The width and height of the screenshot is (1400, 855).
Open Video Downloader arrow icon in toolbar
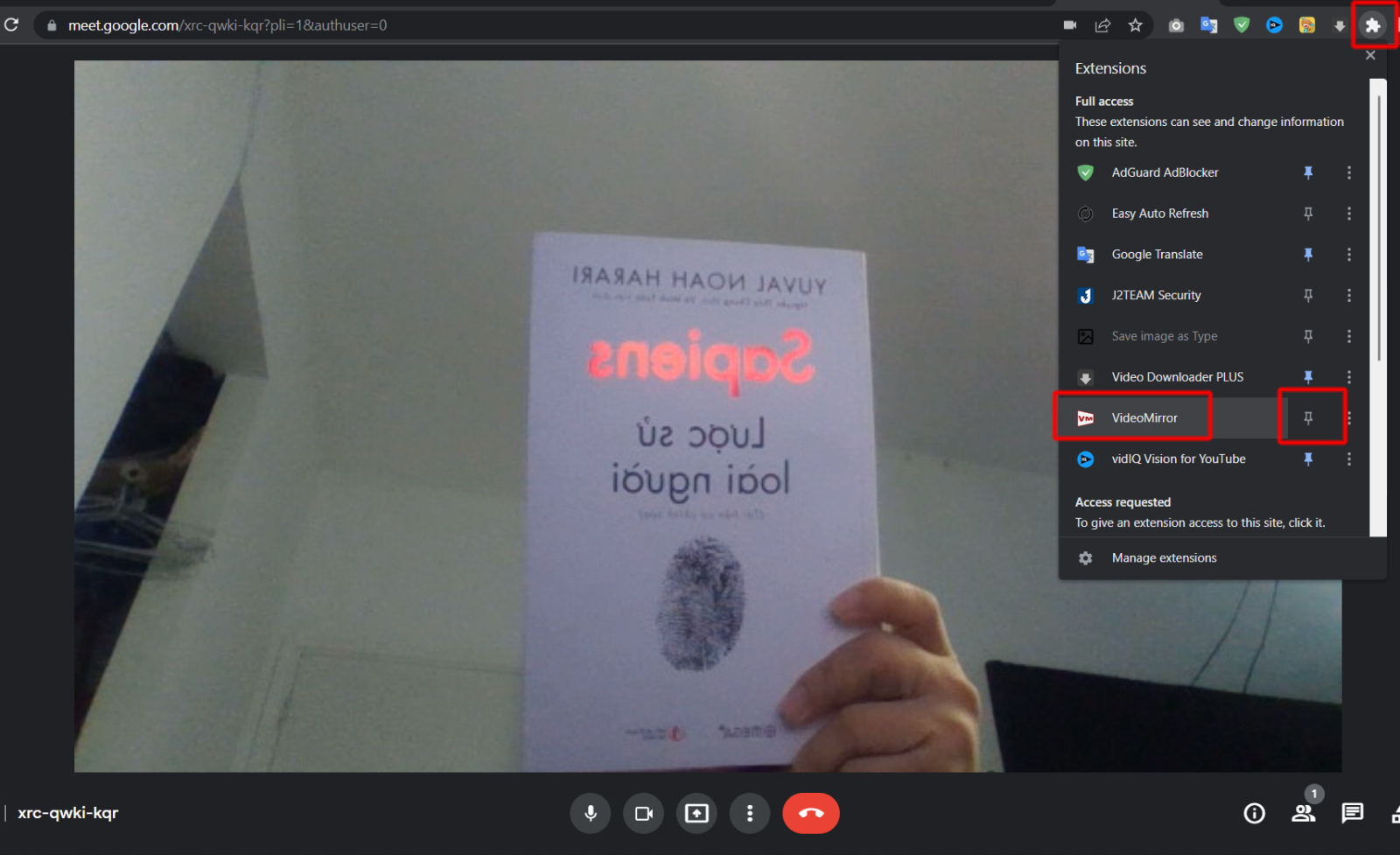tap(1340, 25)
